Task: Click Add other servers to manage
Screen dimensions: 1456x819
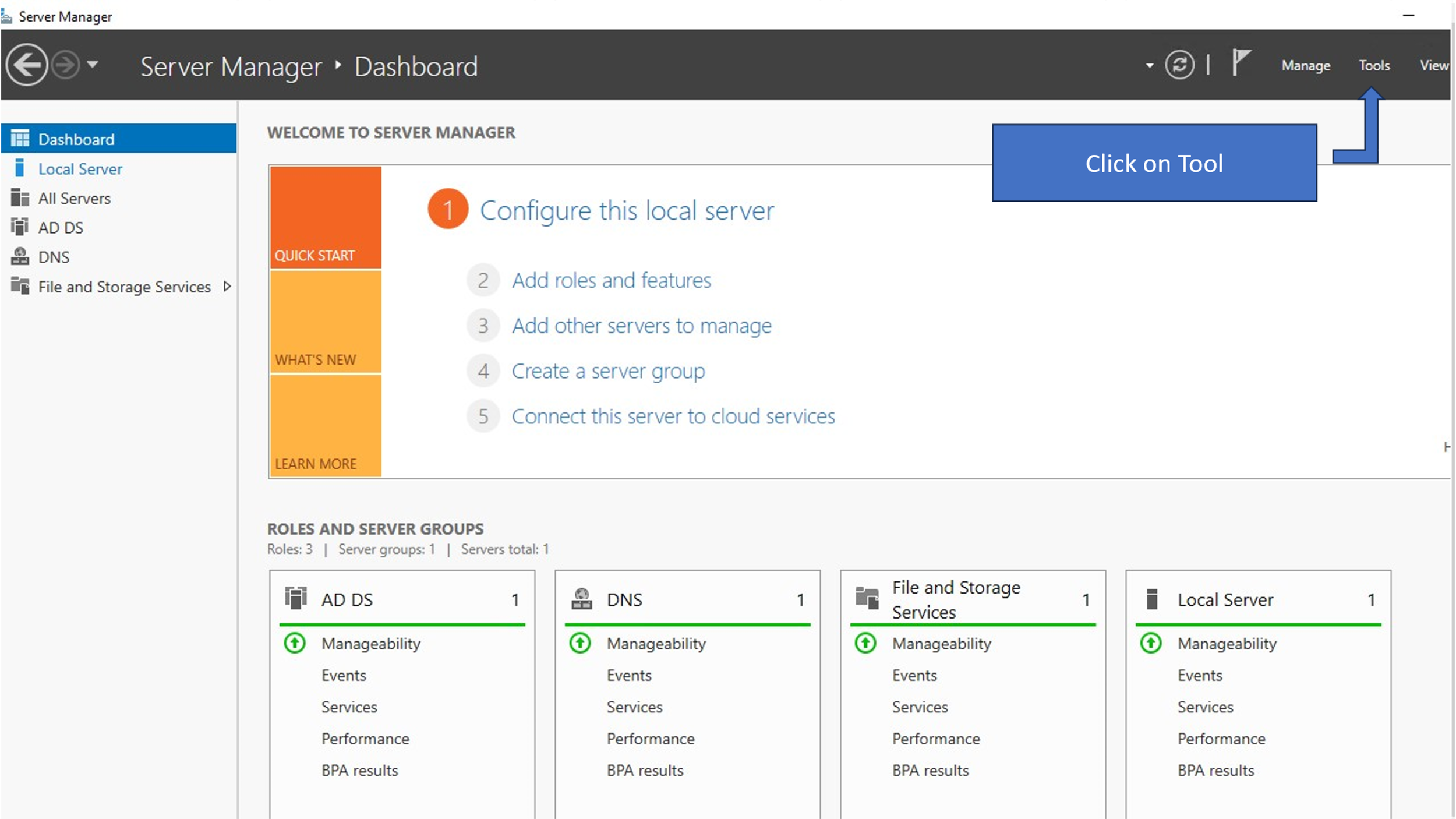Action: pos(641,326)
